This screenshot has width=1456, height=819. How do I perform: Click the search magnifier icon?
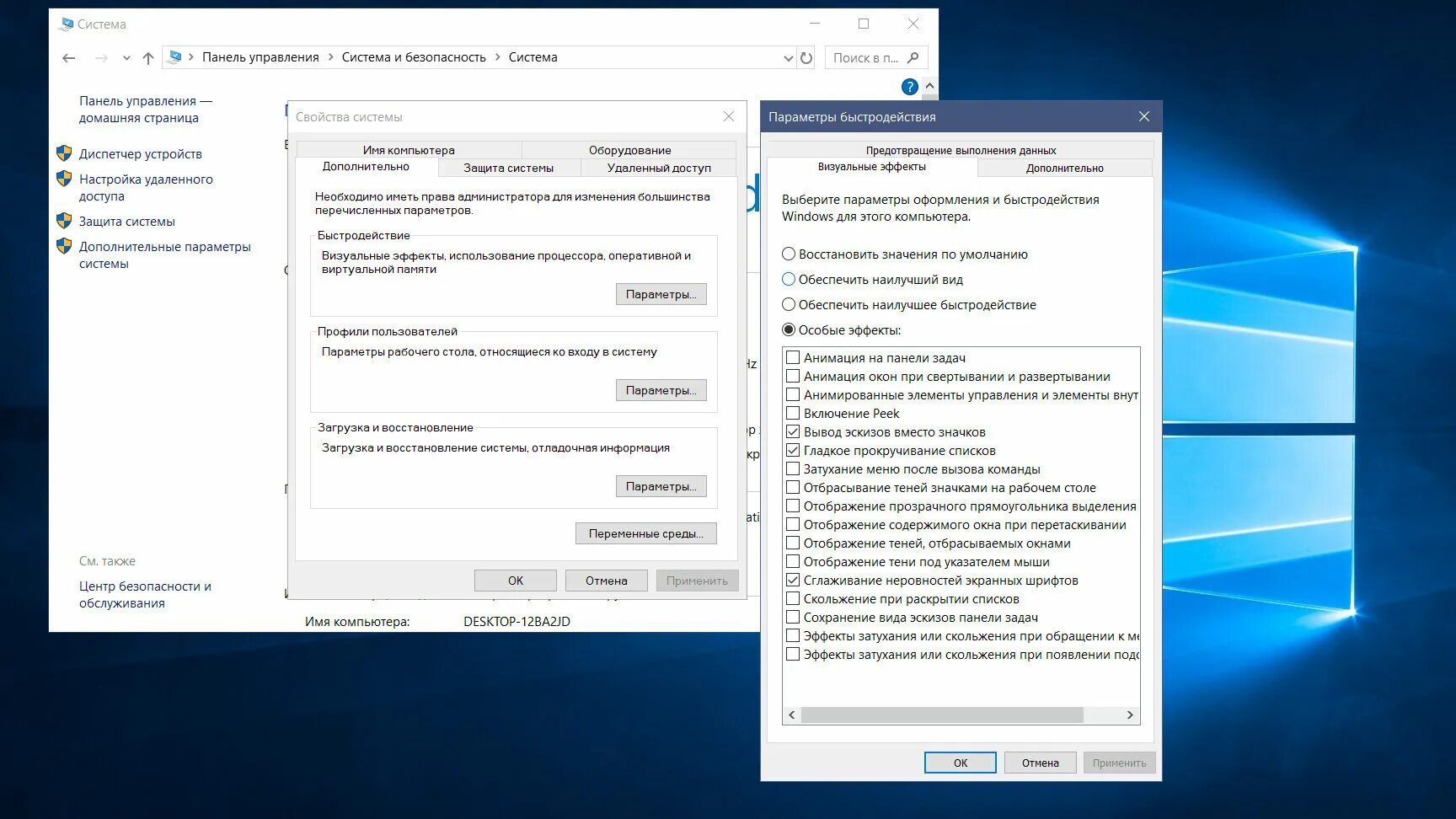click(913, 57)
